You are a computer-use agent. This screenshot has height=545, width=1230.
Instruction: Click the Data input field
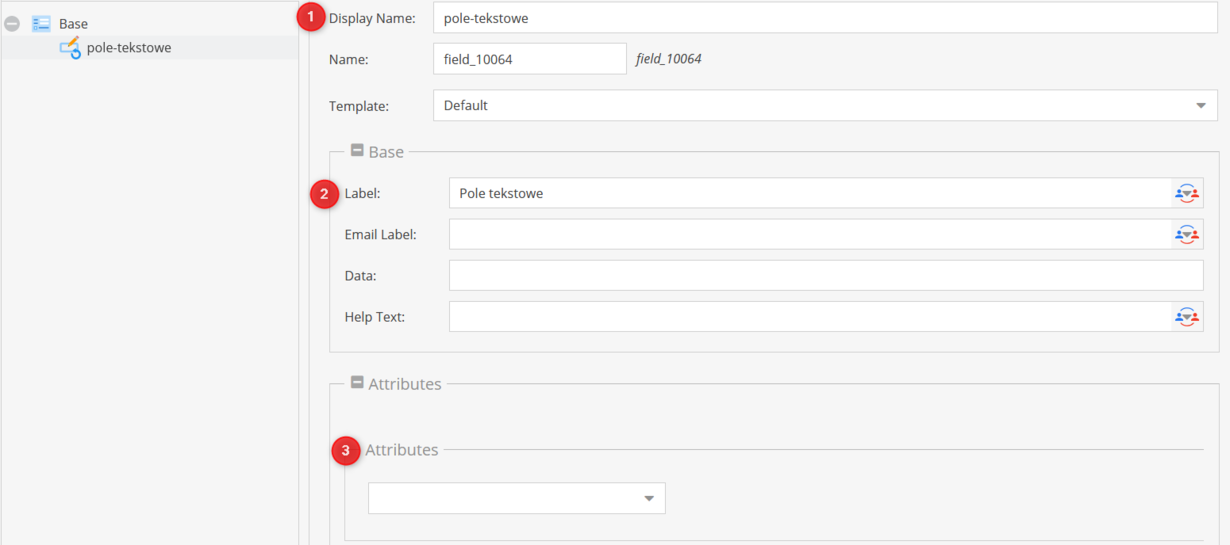(x=826, y=275)
